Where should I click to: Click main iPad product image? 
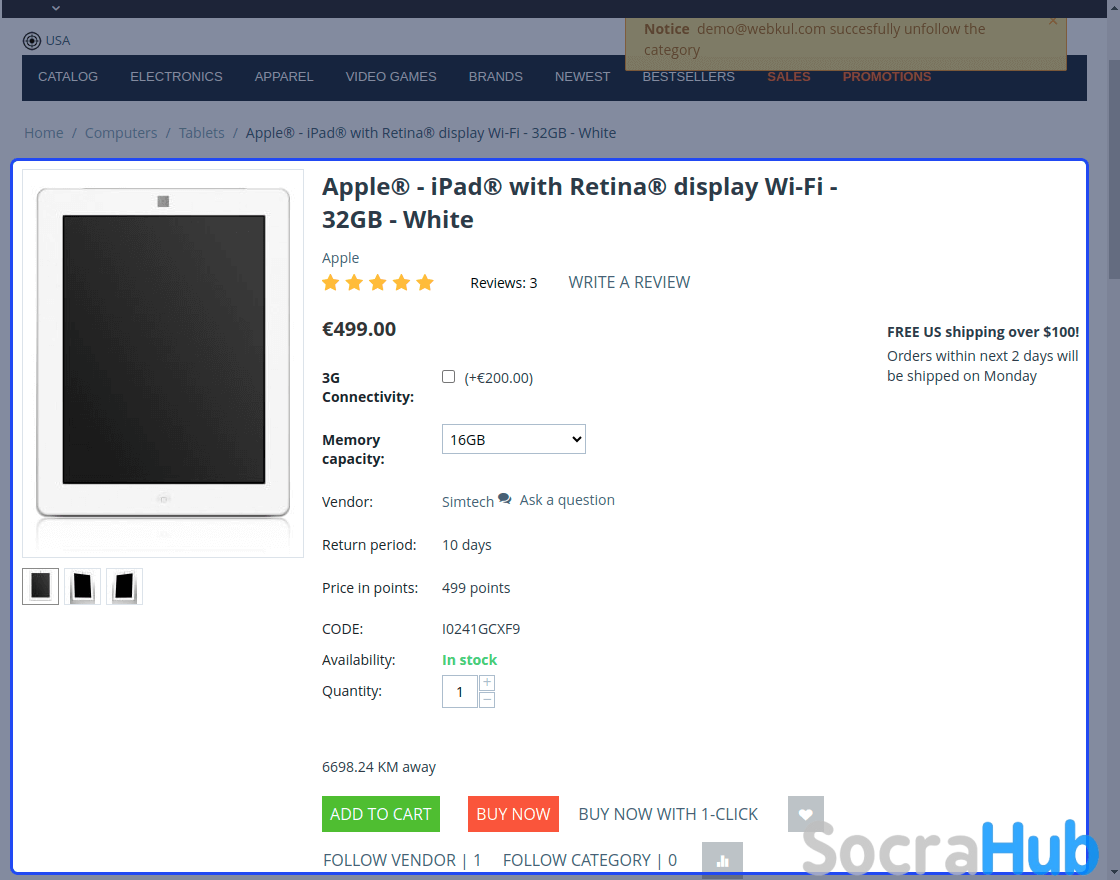(163, 363)
